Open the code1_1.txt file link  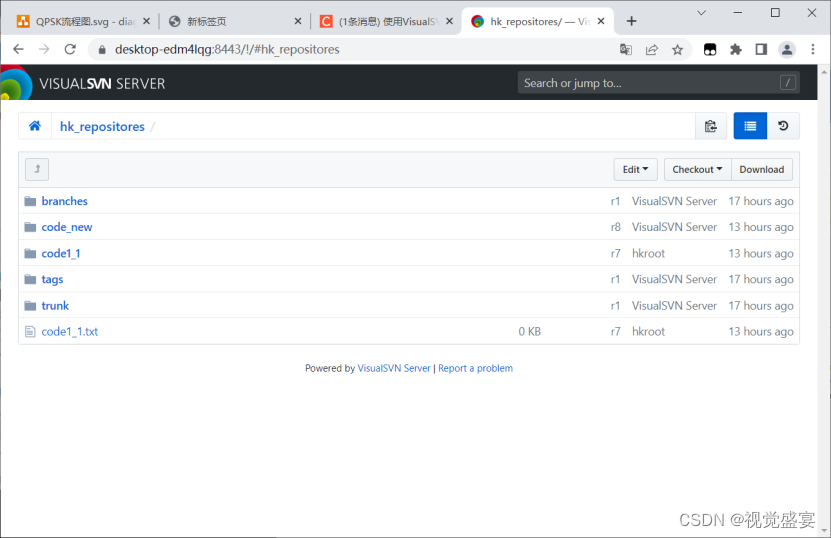pyautogui.click(x=70, y=332)
